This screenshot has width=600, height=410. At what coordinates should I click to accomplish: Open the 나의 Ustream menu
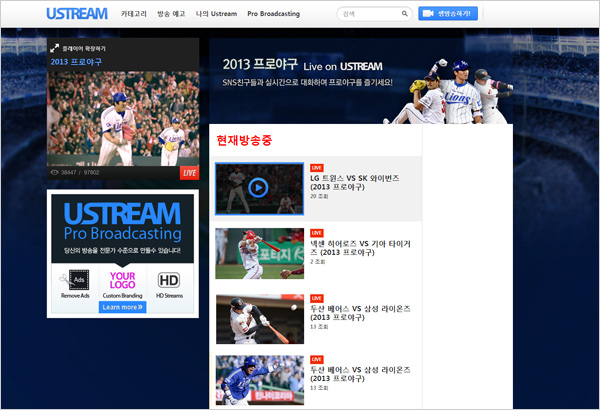[x=216, y=14]
